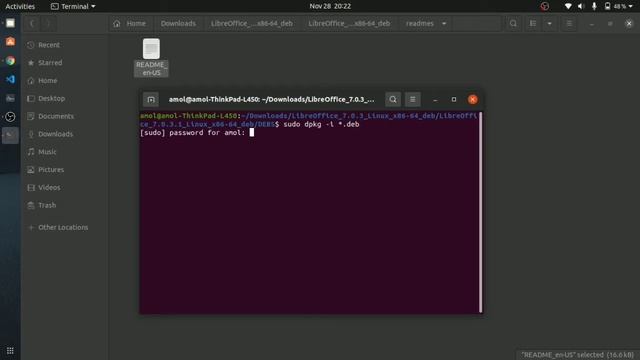Open the terminal hamburger menu

413,99
